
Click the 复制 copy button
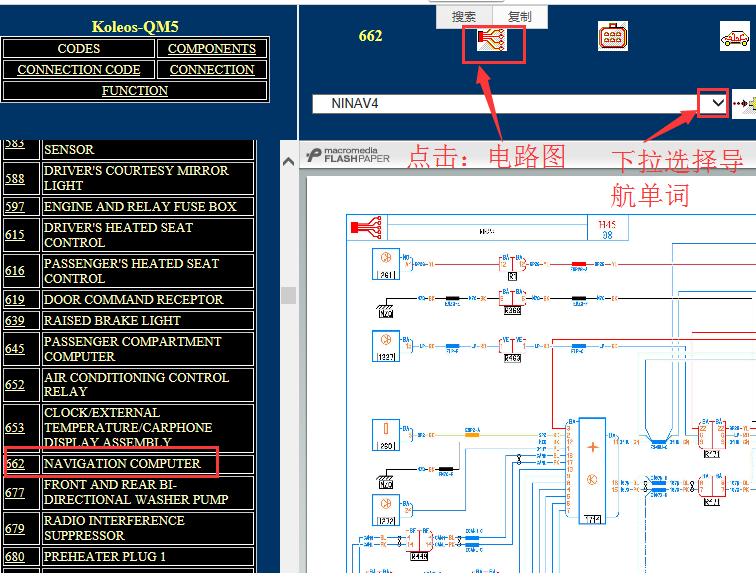tap(520, 17)
